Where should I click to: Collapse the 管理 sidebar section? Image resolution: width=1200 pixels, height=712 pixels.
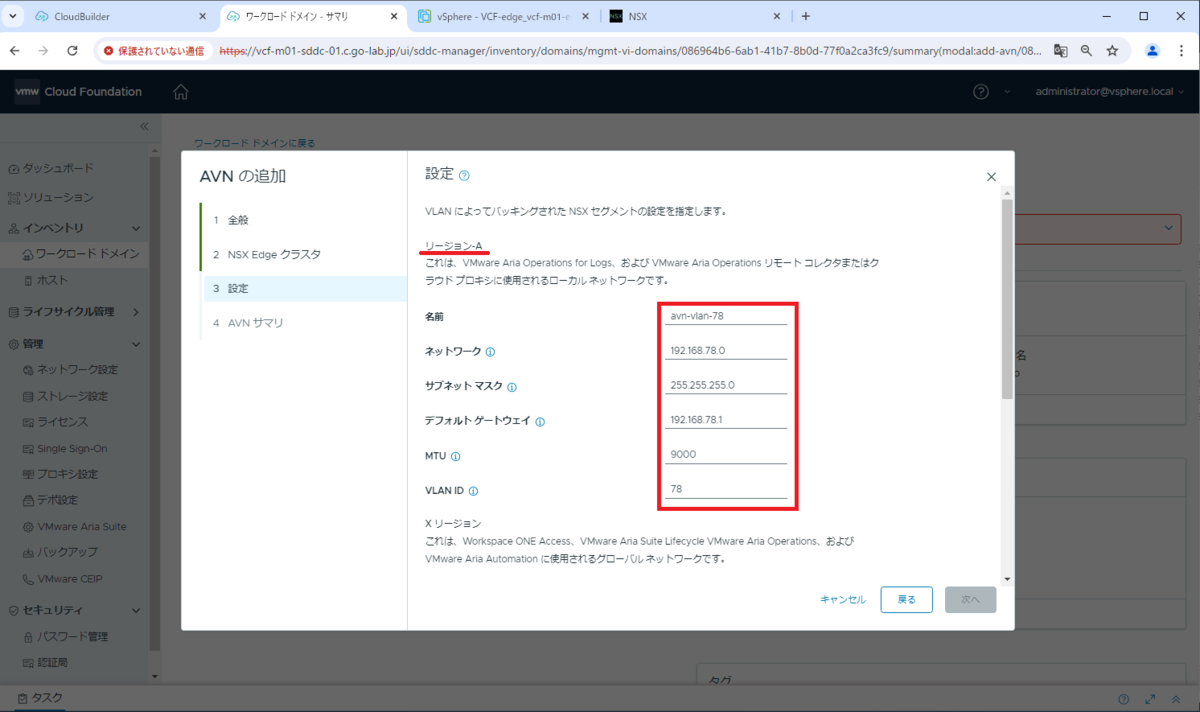pos(136,344)
